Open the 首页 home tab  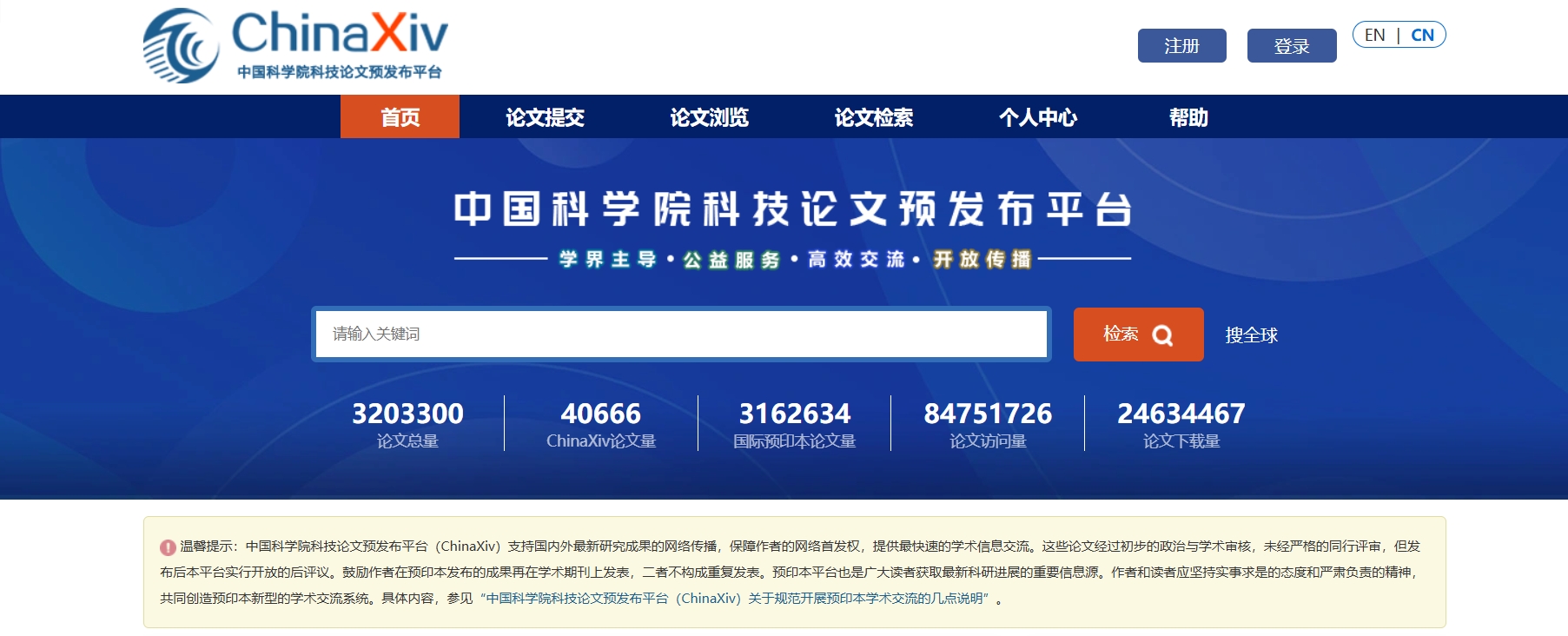(x=400, y=116)
